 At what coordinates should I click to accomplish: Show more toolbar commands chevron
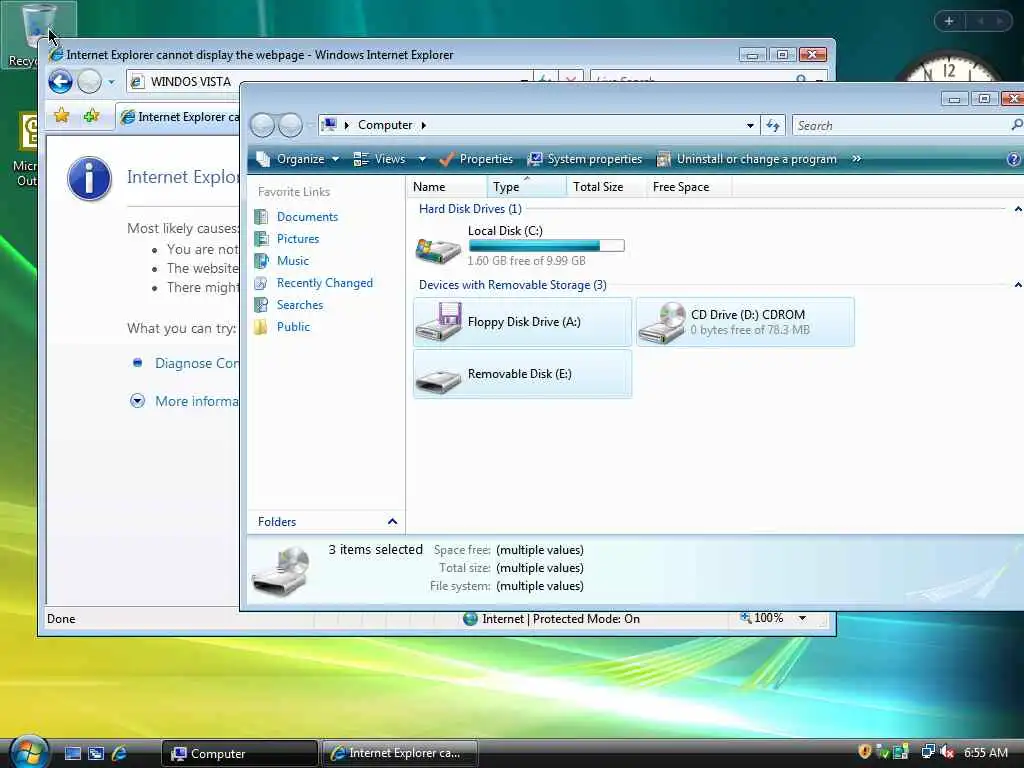point(856,159)
